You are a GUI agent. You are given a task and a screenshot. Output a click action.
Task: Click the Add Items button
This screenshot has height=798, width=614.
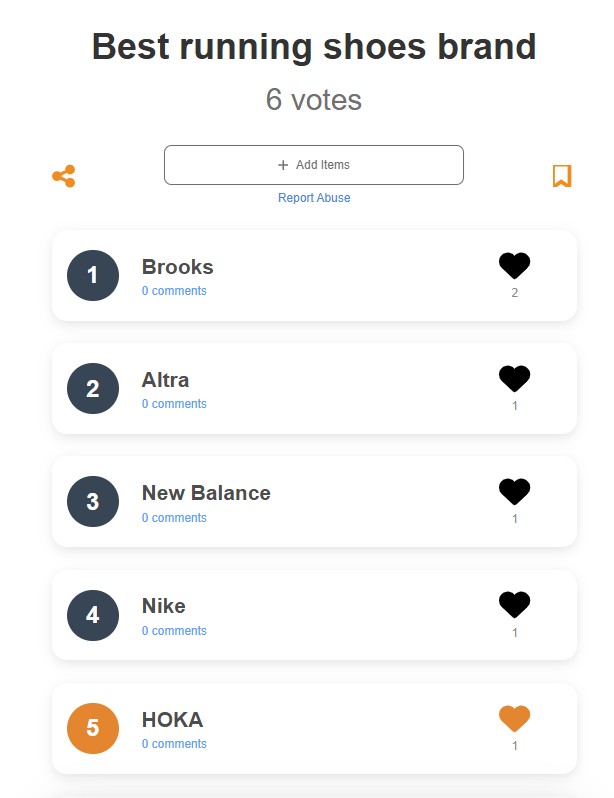click(314, 165)
